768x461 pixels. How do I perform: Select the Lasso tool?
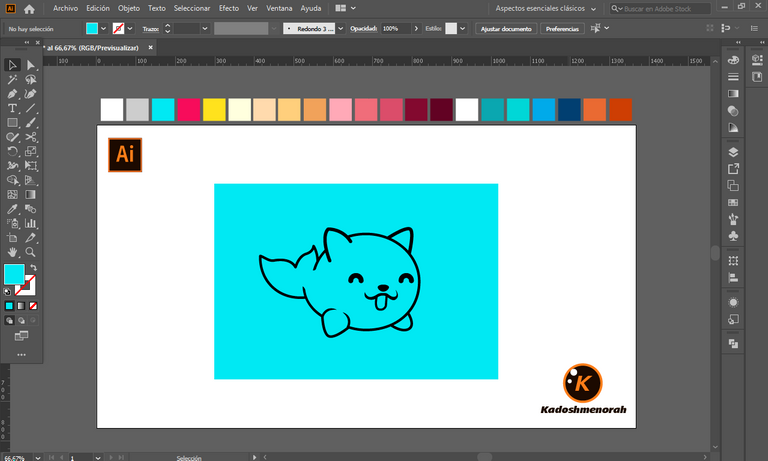(30, 79)
